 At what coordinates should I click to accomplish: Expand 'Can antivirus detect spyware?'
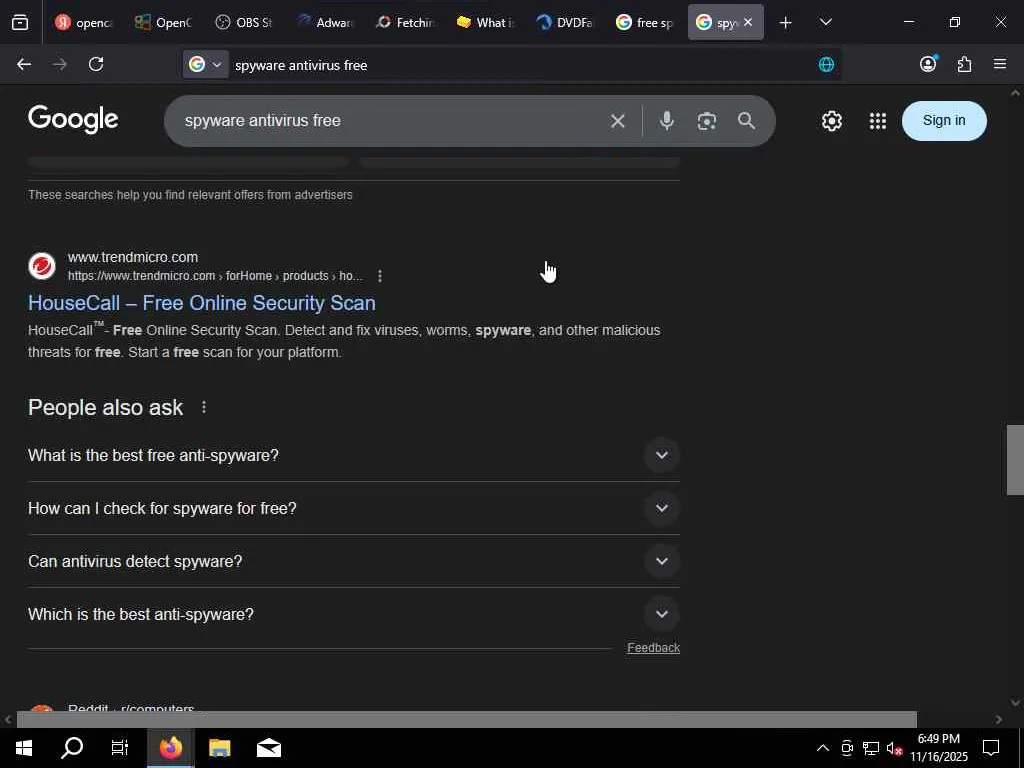pos(353,561)
